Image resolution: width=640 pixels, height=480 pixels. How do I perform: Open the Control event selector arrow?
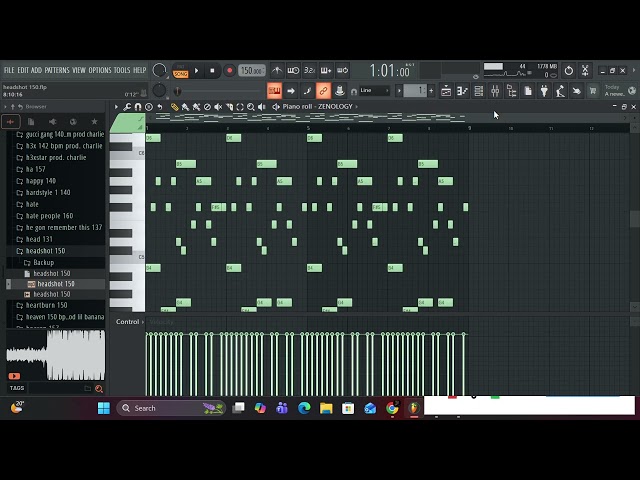coord(143,322)
